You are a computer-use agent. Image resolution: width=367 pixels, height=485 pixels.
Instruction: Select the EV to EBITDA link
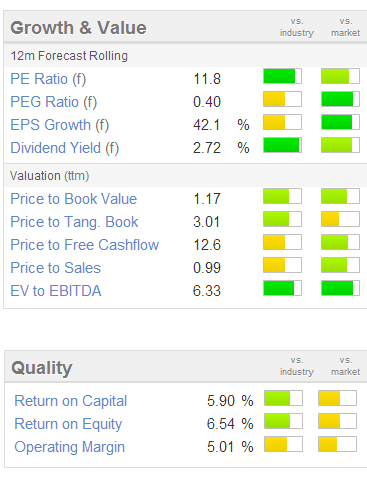click(56, 291)
